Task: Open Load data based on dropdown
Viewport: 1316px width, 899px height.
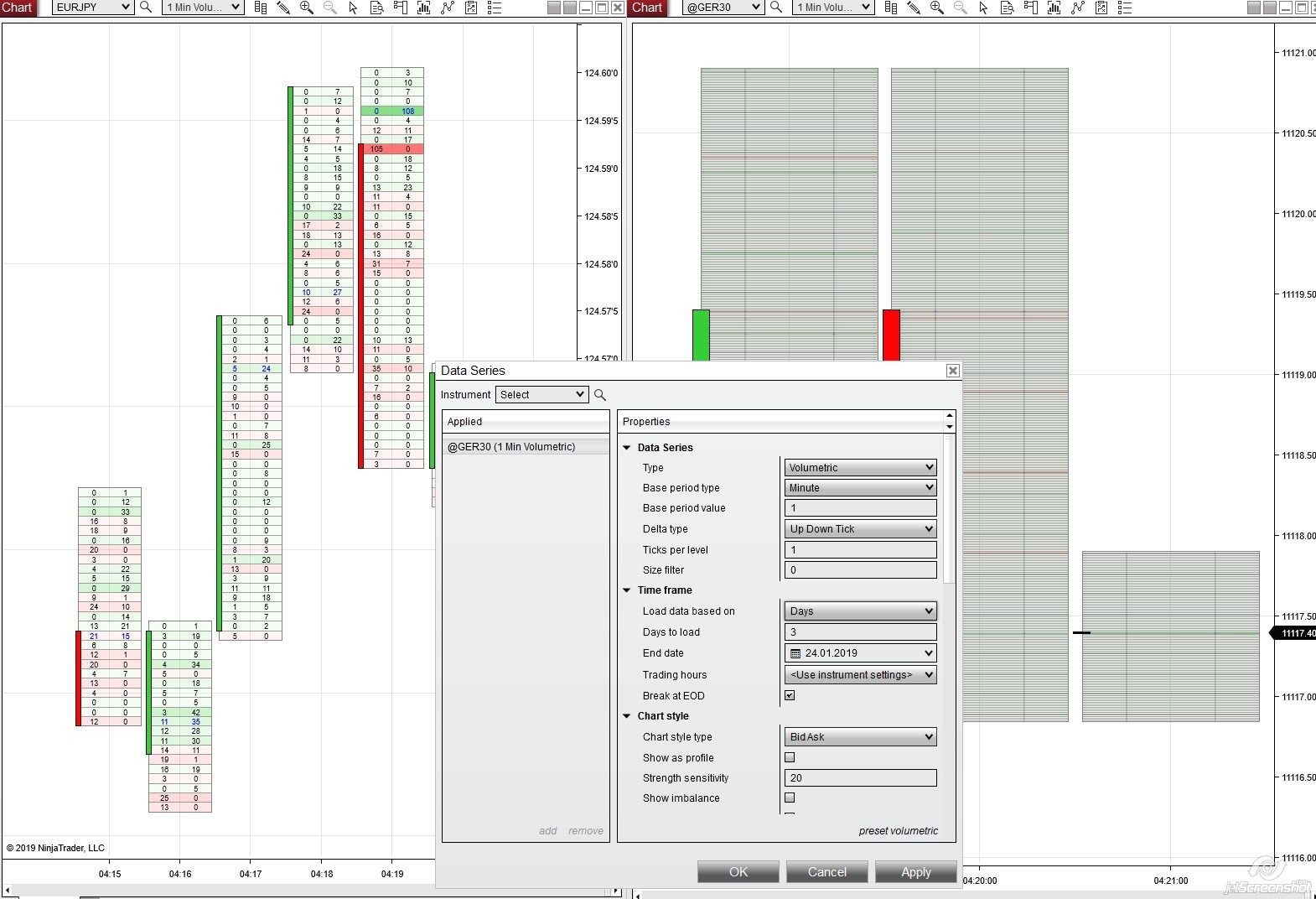Action: tap(860, 611)
